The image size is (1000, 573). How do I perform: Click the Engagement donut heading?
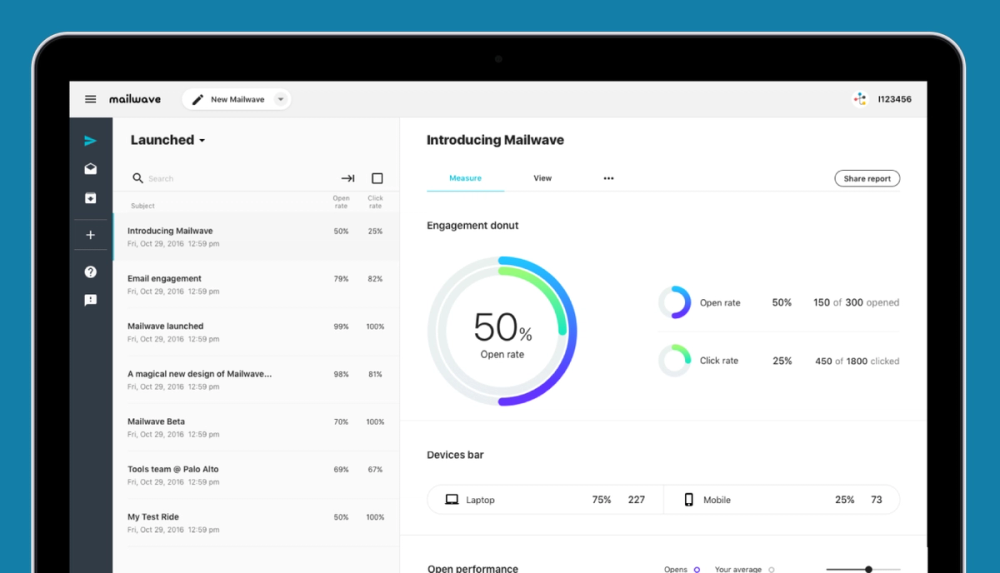click(x=473, y=225)
